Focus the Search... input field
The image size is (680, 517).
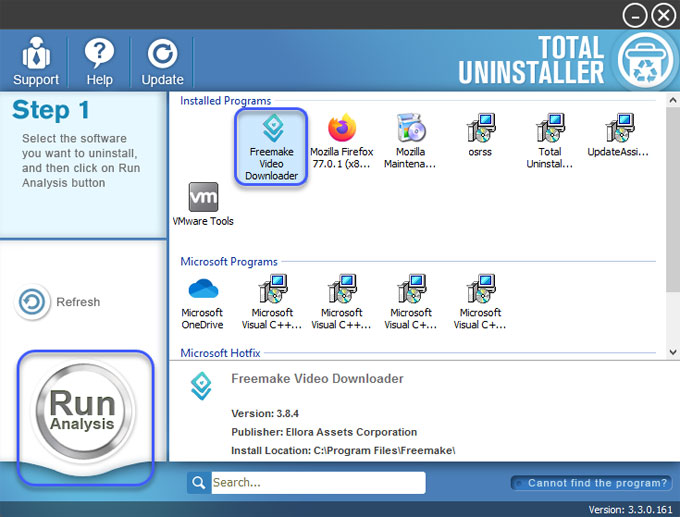[x=318, y=483]
